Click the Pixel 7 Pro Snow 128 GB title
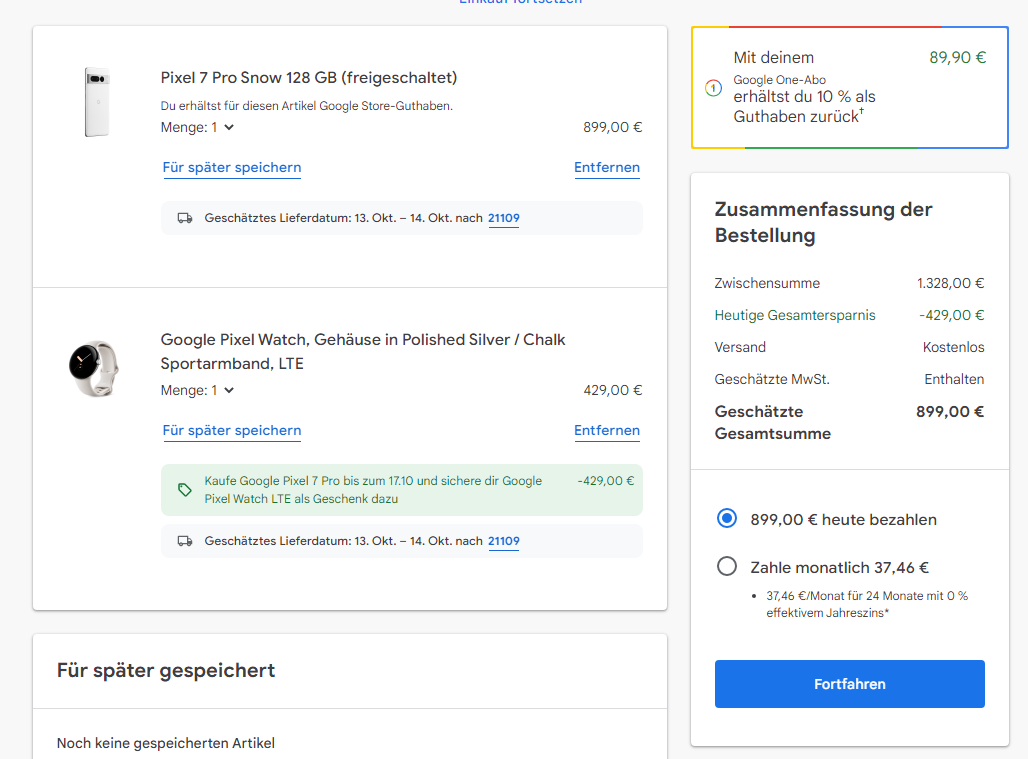 (x=309, y=77)
